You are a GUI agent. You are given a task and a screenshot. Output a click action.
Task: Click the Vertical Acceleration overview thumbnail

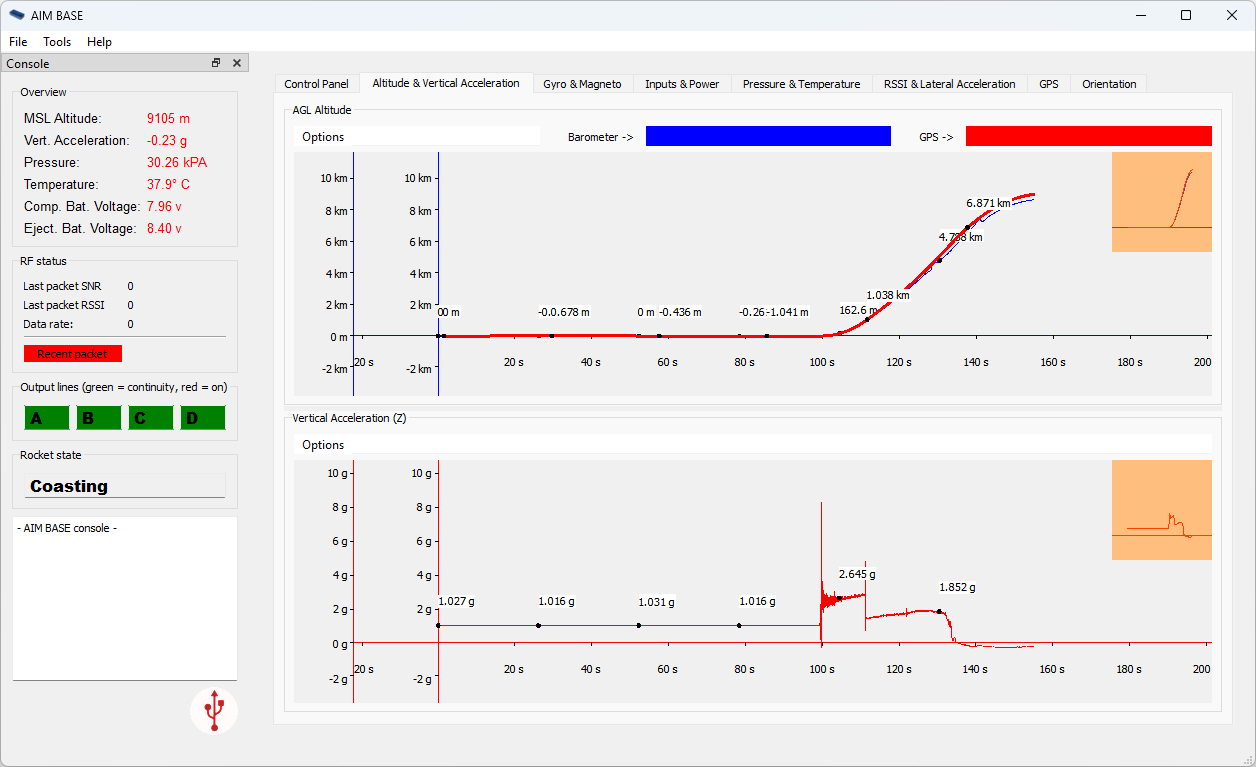pos(1162,510)
